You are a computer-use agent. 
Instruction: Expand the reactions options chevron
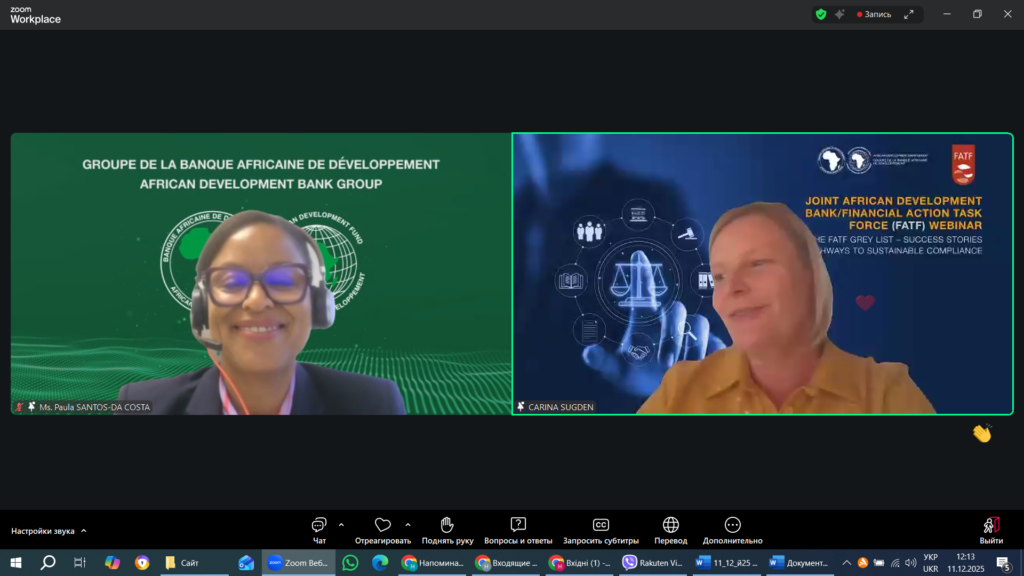(x=408, y=524)
